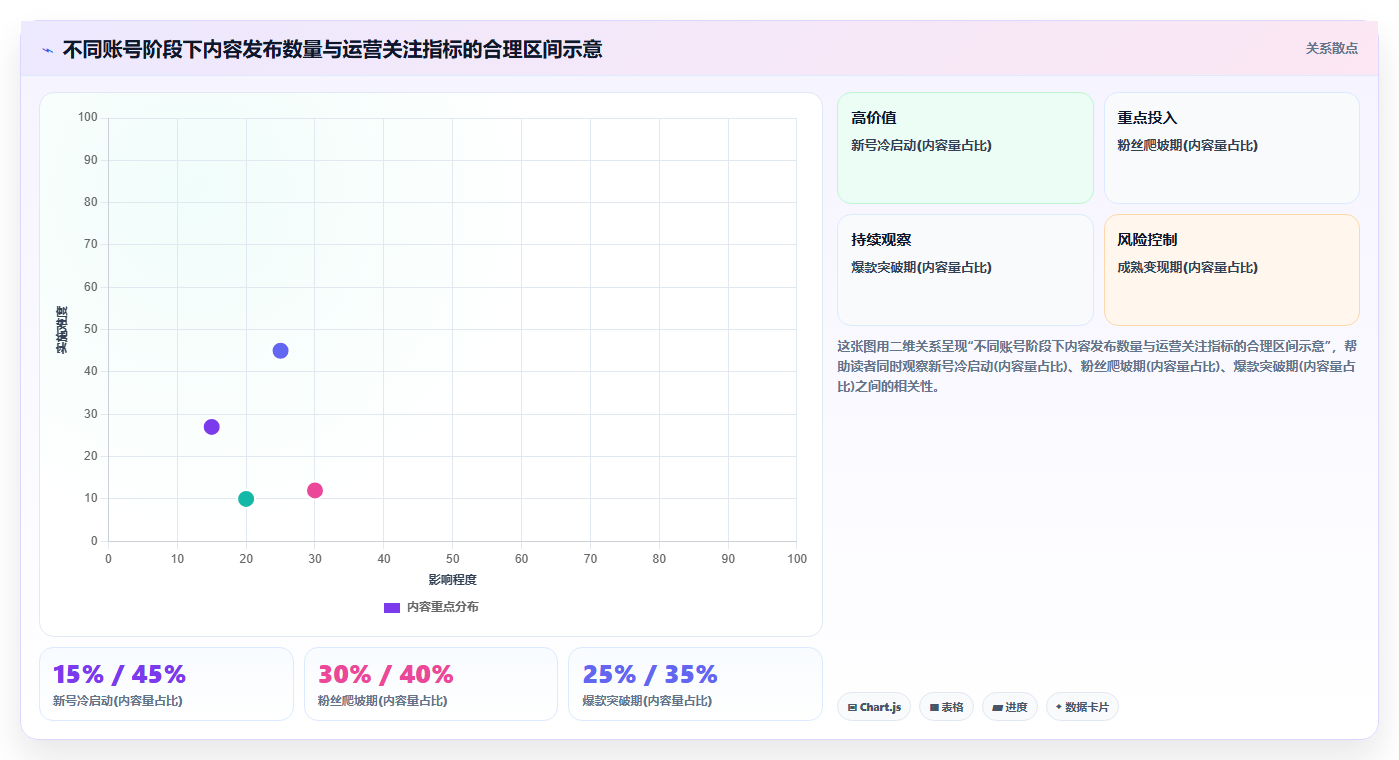This screenshot has width=1399, height=760.
Task: Click the 数据卡片 tag
Action: [1082, 707]
